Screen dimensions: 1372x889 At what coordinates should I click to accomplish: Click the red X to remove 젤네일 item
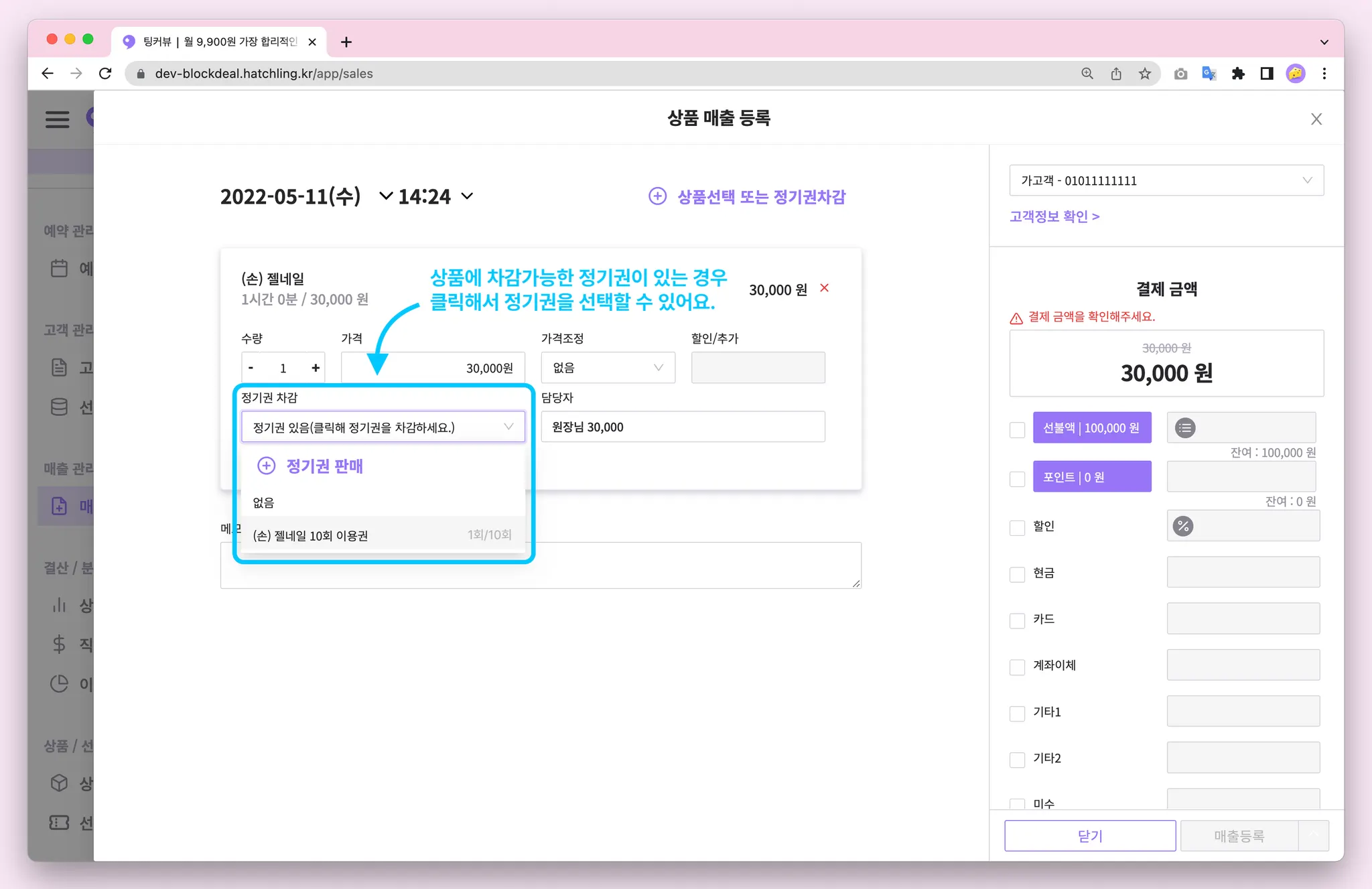click(825, 288)
